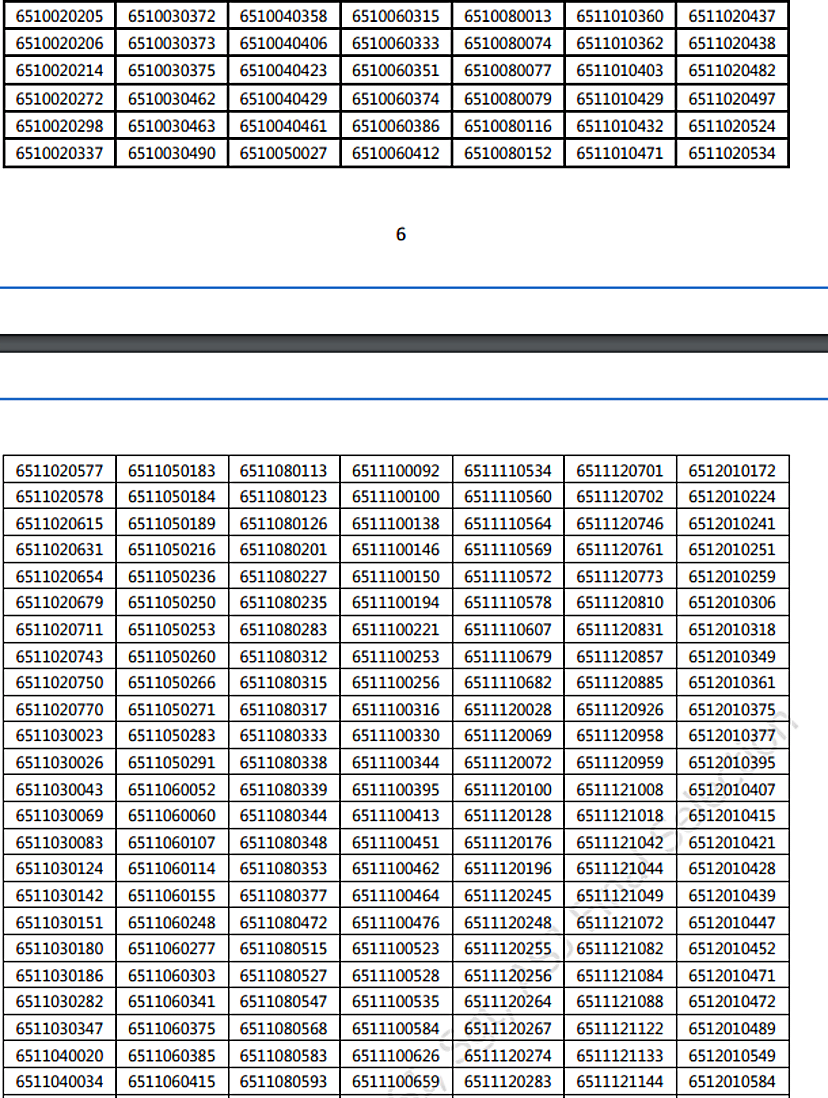Screen dimensions: 828x1098
Task: Select the number 6511110572
Action: click(x=508, y=576)
